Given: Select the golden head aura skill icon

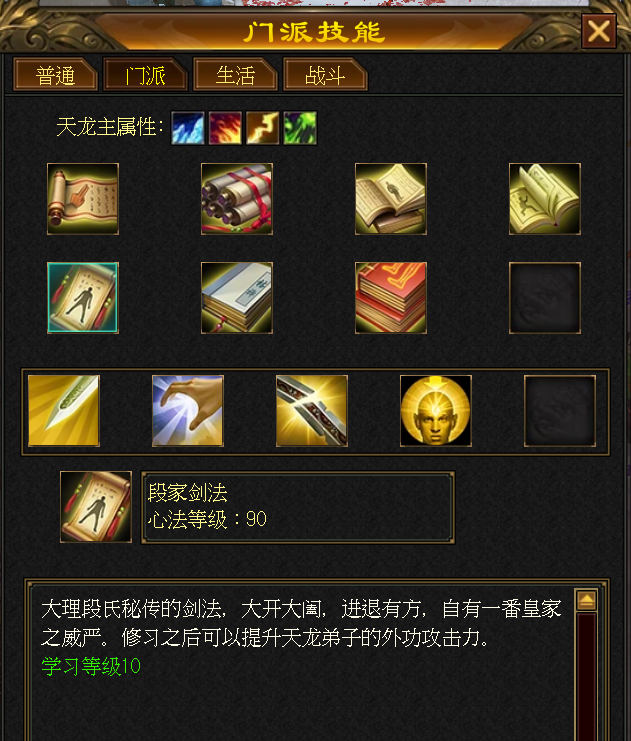Looking at the screenshot, I should point(436,411).
